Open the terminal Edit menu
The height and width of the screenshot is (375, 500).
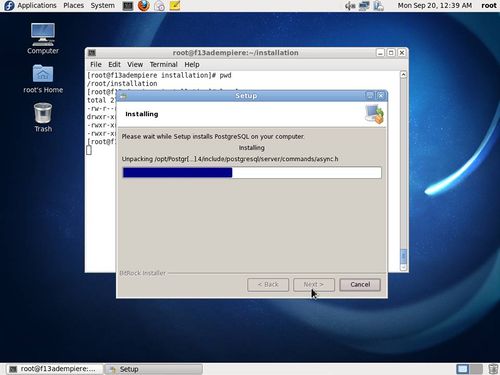click(114, 64)
